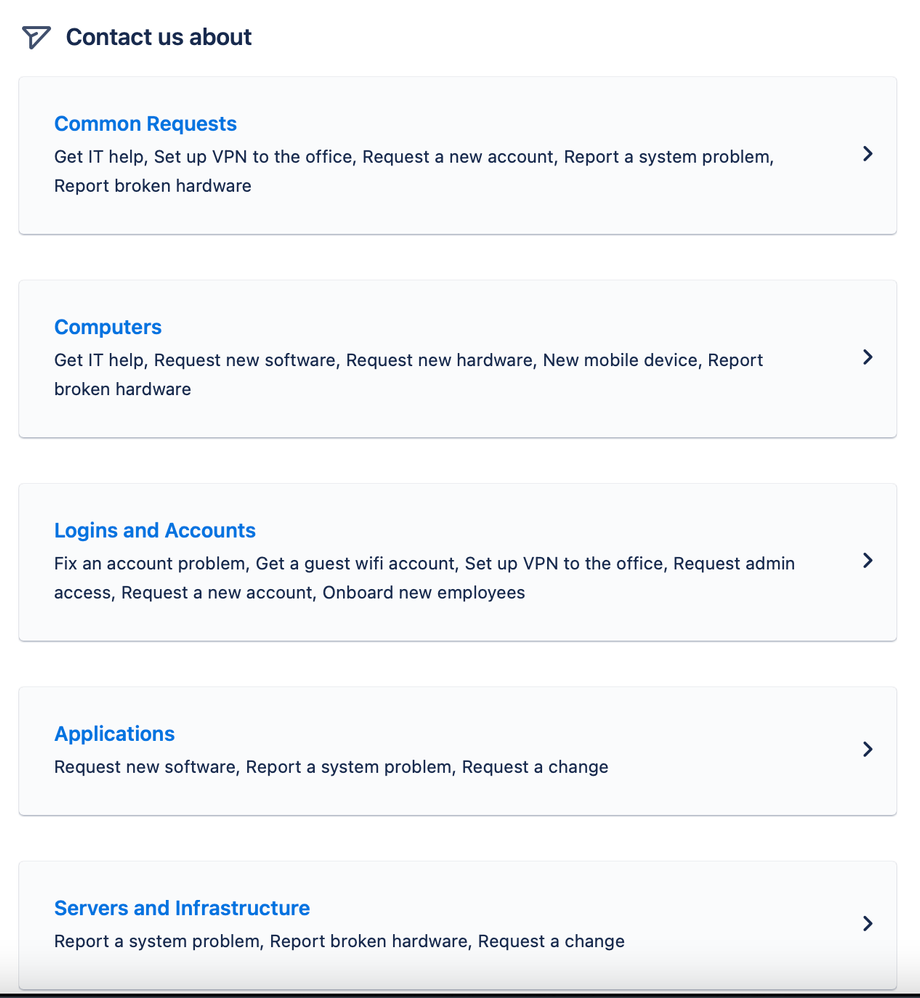The width and height of the screenshot is (920, 998).
Task: Click 'Get a guest wifi account' description text
Action: [355, 564]
